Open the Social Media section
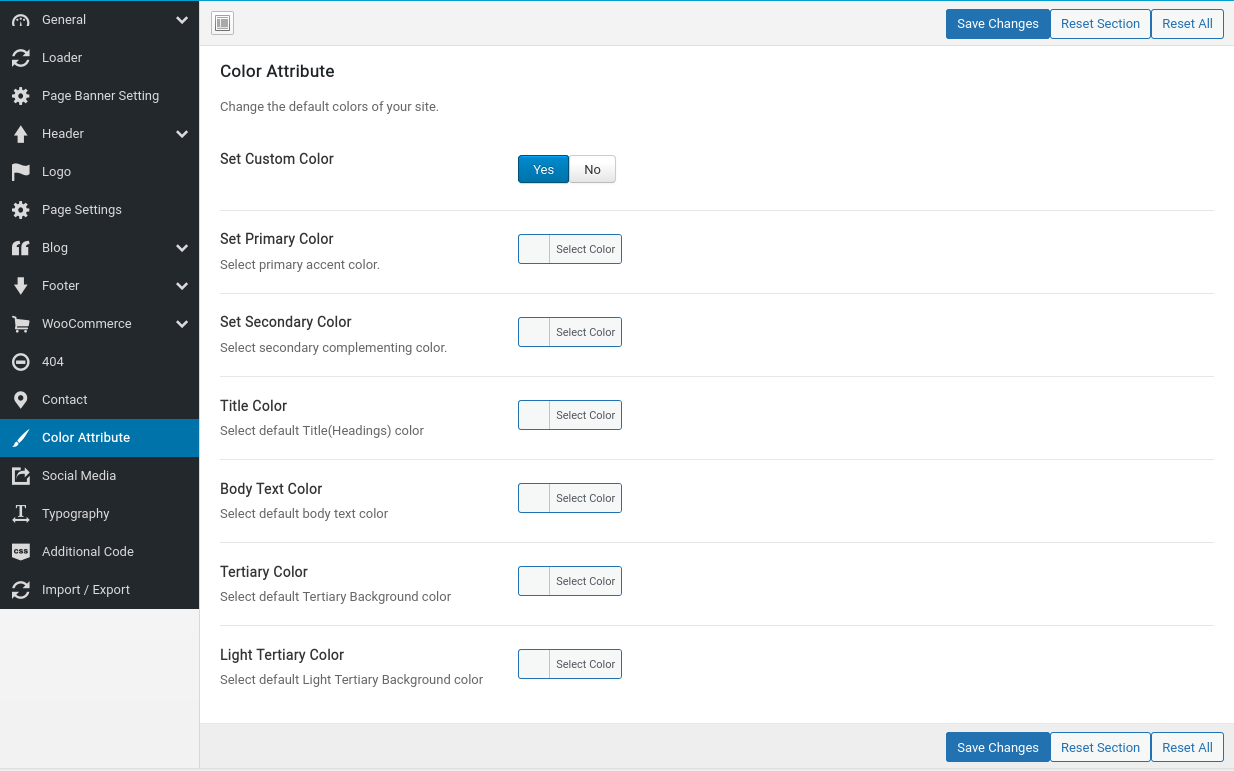 pos(99,476)
